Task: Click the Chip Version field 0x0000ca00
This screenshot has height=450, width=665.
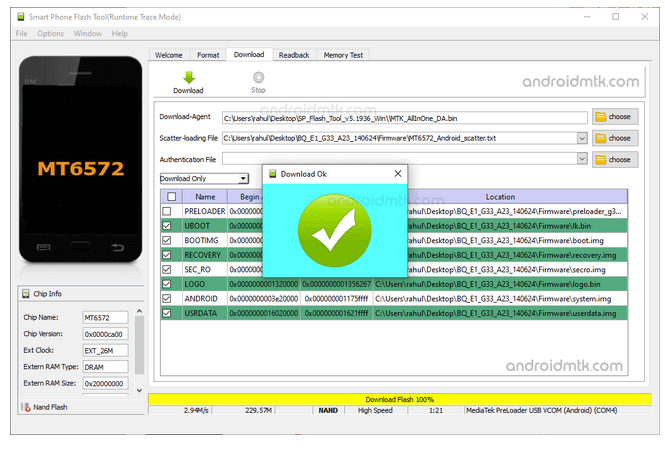Action: pos(105,334)
